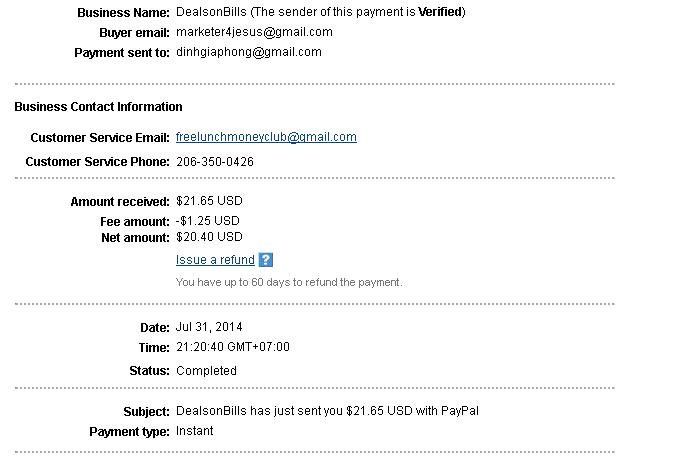Click the Instant payment type value
692x463 pixels.
pos(195,431)
